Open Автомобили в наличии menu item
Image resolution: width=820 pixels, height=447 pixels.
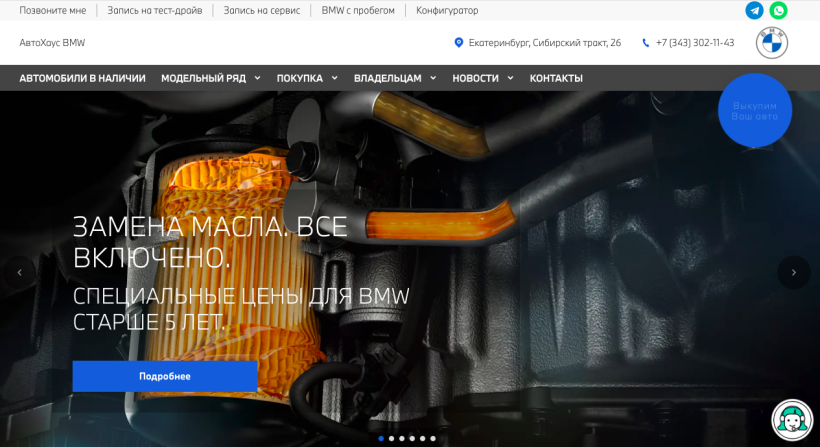coord(83,78)
